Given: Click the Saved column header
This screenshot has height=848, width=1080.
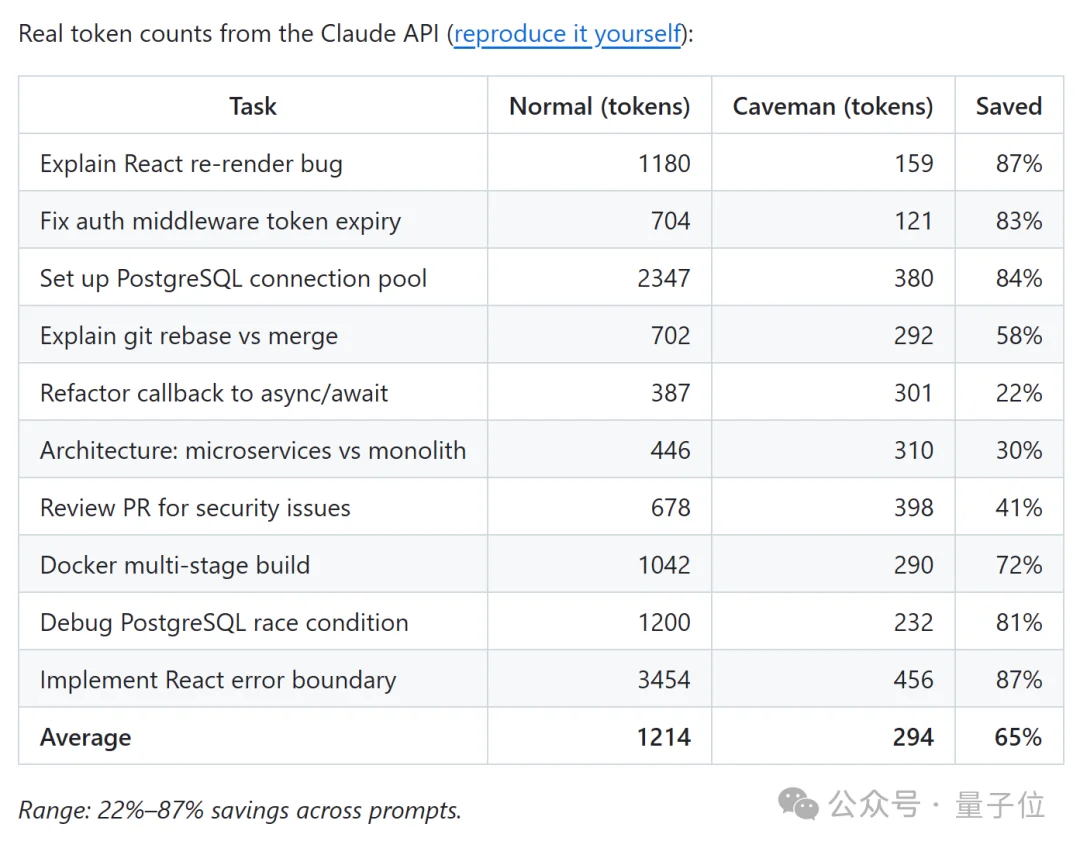Looking at the screenshot, I should click(x=1008, y=106).
